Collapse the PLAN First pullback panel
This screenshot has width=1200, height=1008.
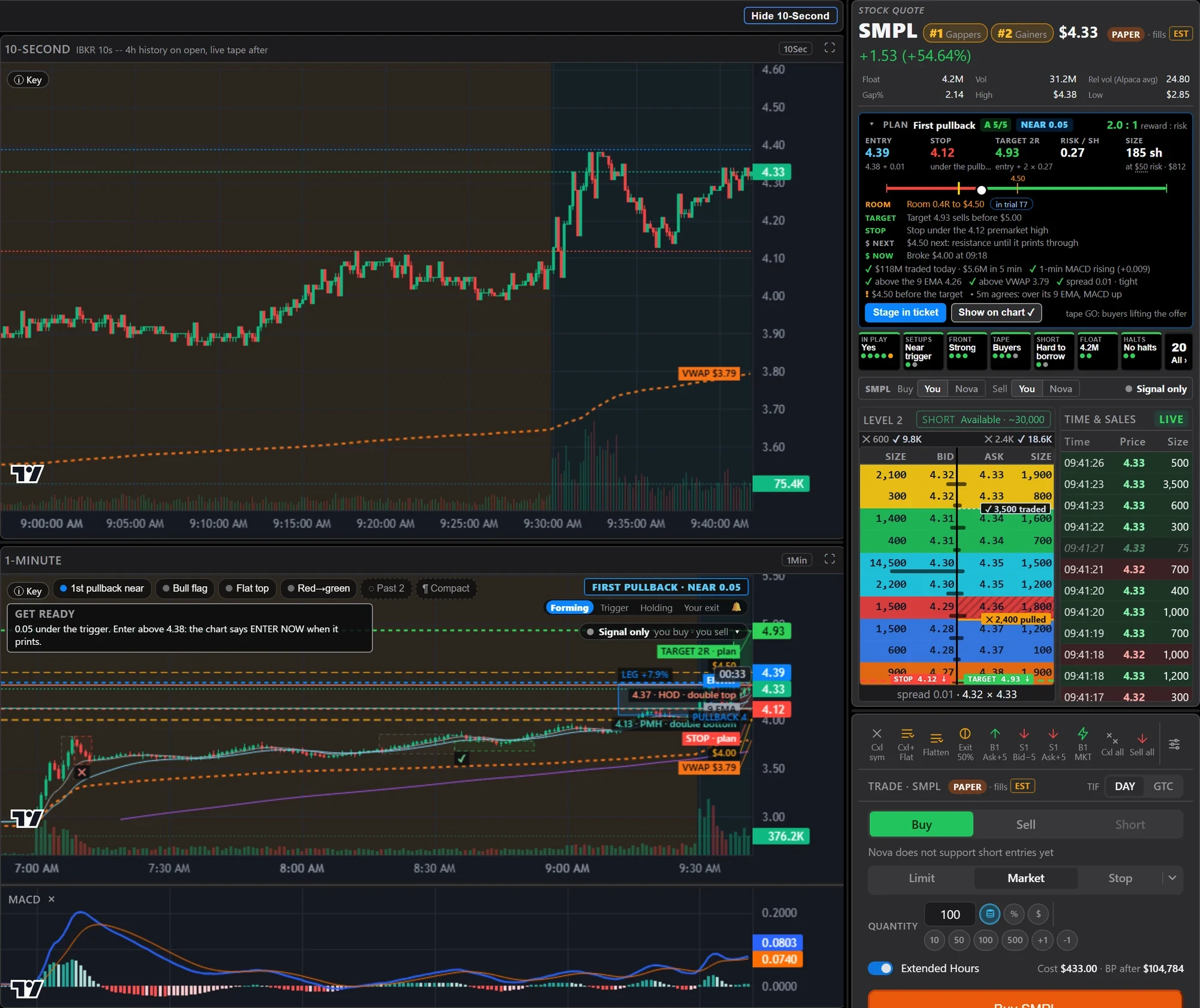pyautogui.click(x=872, y=125)
